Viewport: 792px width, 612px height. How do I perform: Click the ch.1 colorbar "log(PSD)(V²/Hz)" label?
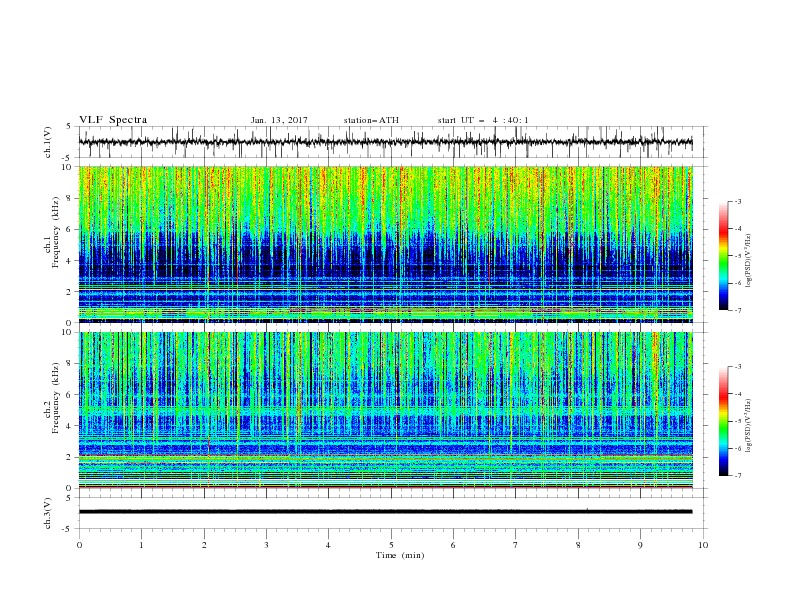tap(749, 261)
